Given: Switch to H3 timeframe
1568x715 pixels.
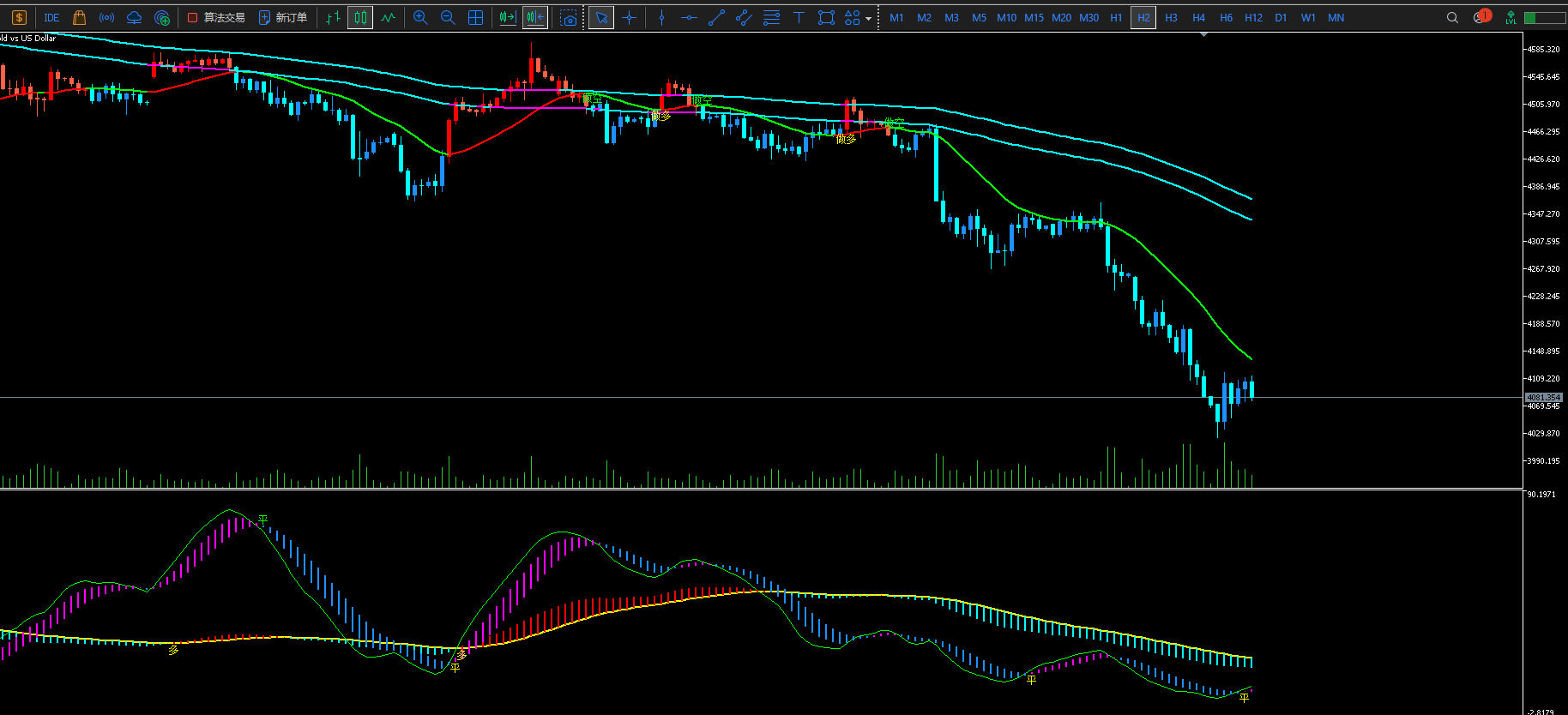Looking at the screenshot, I should click(1171, 17).
